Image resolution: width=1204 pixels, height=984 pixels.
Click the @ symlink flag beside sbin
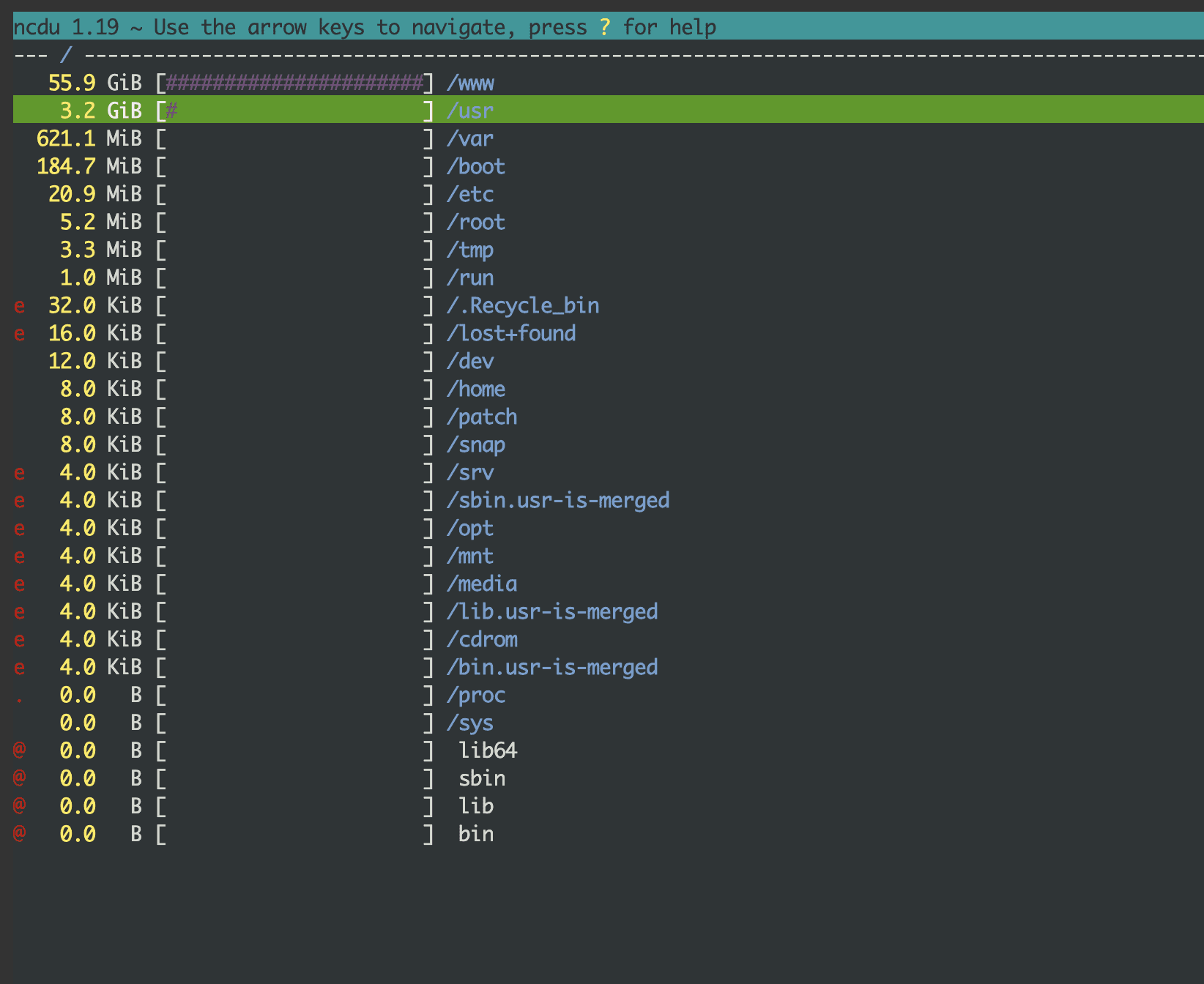20,778
